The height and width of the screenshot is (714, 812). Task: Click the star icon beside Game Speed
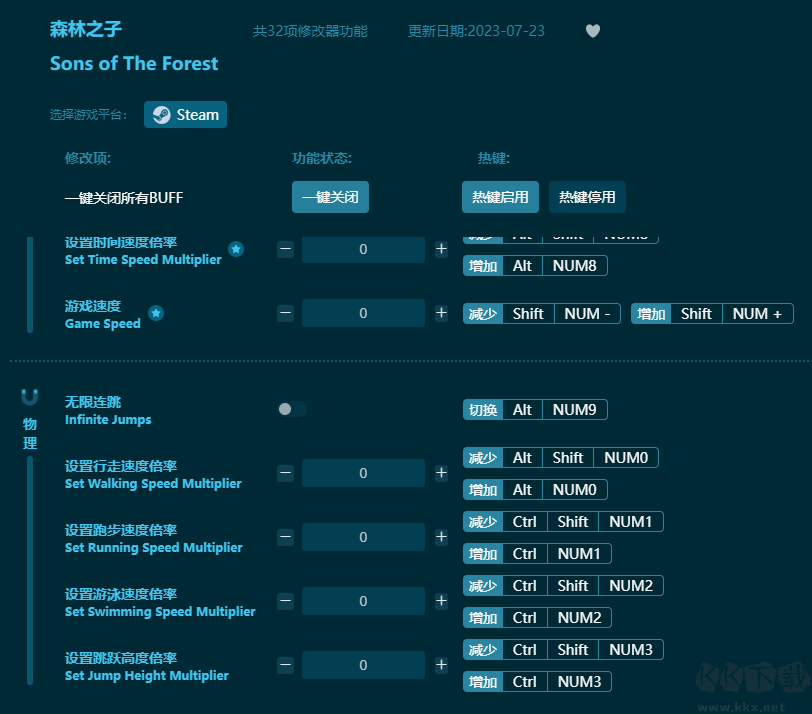pyautogui.click(x=156, y=313)
